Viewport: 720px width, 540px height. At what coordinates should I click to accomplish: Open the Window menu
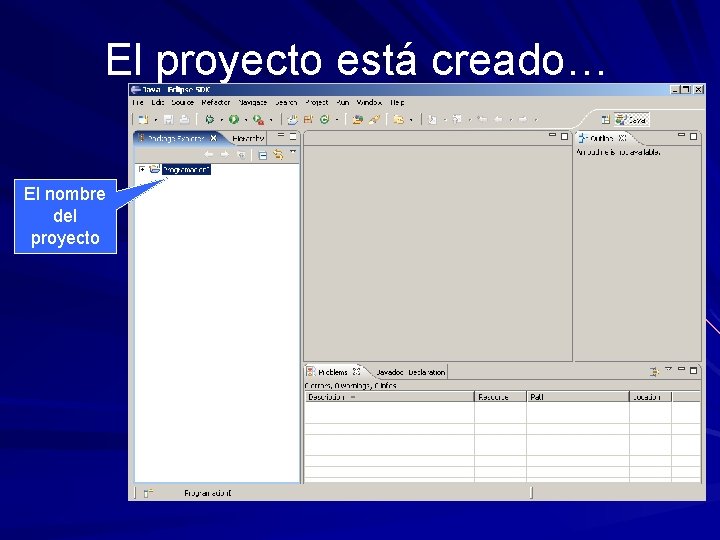(369, 102)
